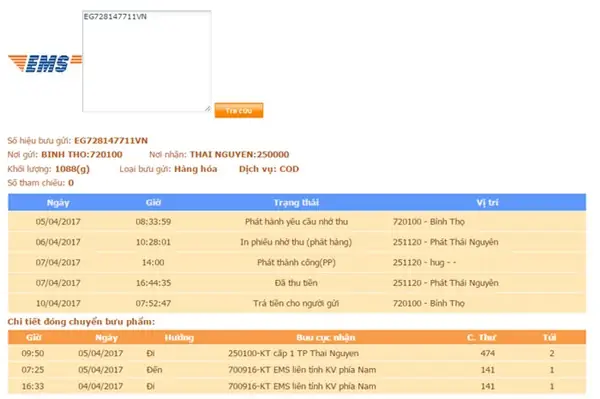Click status In phiếu nhờ thu (phát hàng)

pos(296,242)
